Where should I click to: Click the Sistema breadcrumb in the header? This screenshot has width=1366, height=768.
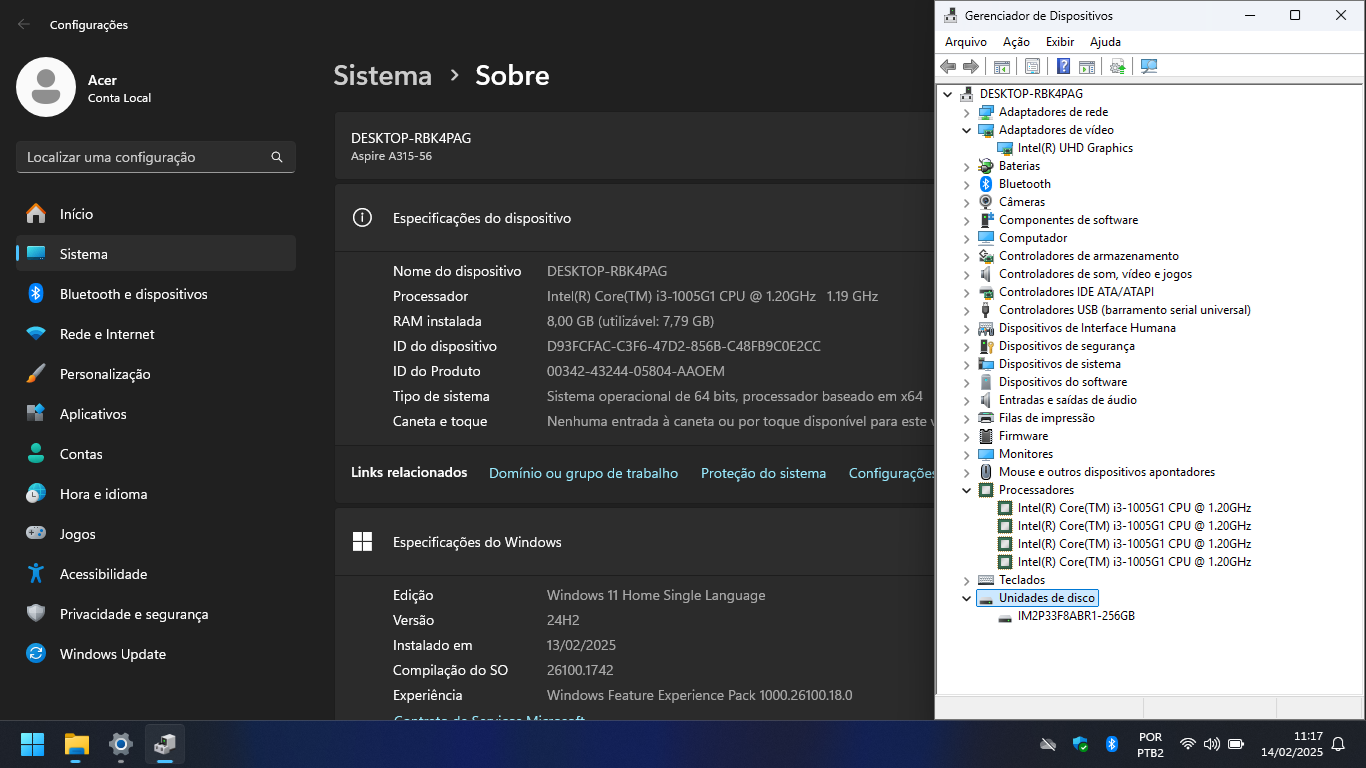pos(382,76)
